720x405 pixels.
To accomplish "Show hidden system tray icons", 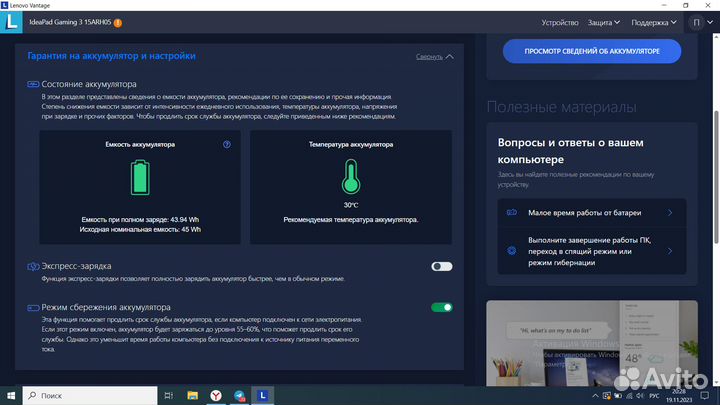I will click(595, 395).
